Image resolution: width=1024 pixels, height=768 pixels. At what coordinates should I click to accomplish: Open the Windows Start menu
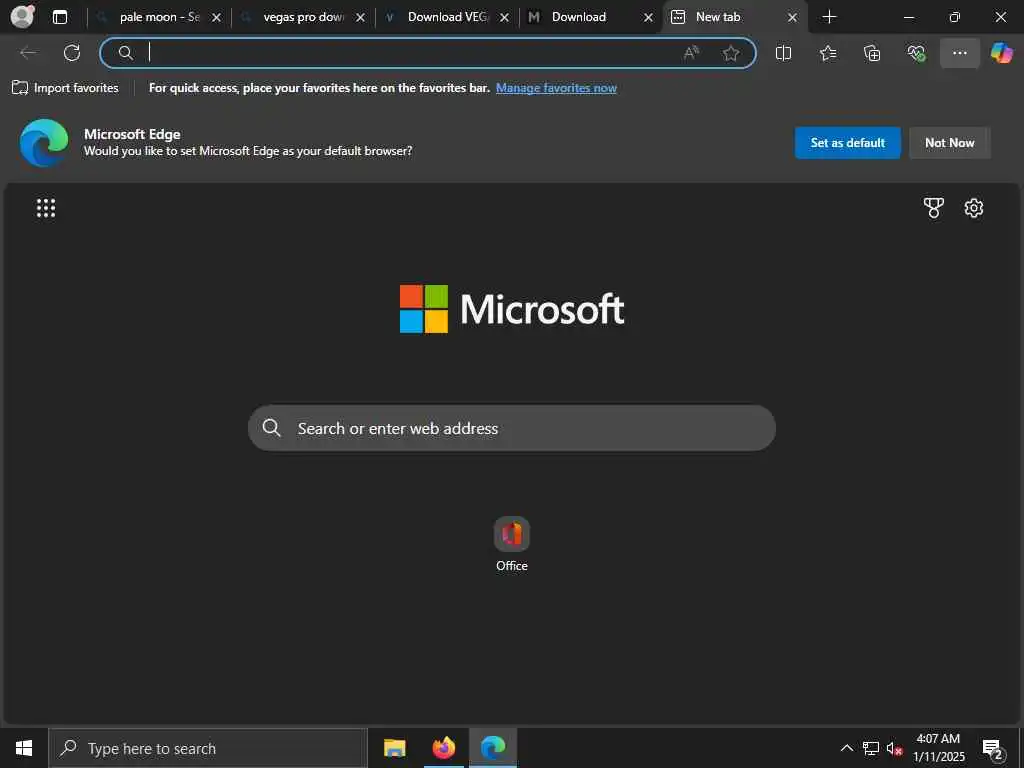(24, 748)
